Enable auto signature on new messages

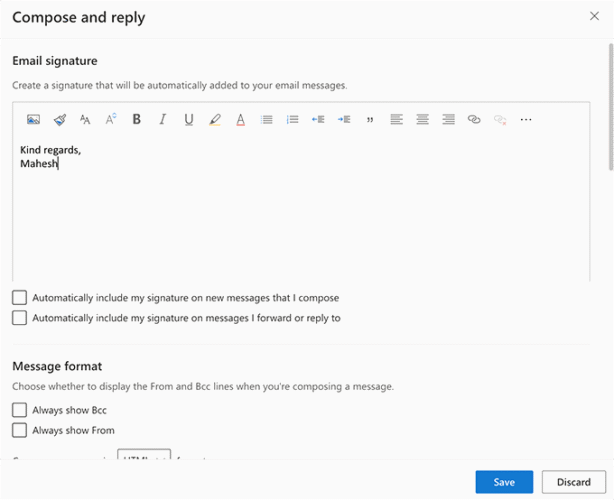click(x=20, y=298)
